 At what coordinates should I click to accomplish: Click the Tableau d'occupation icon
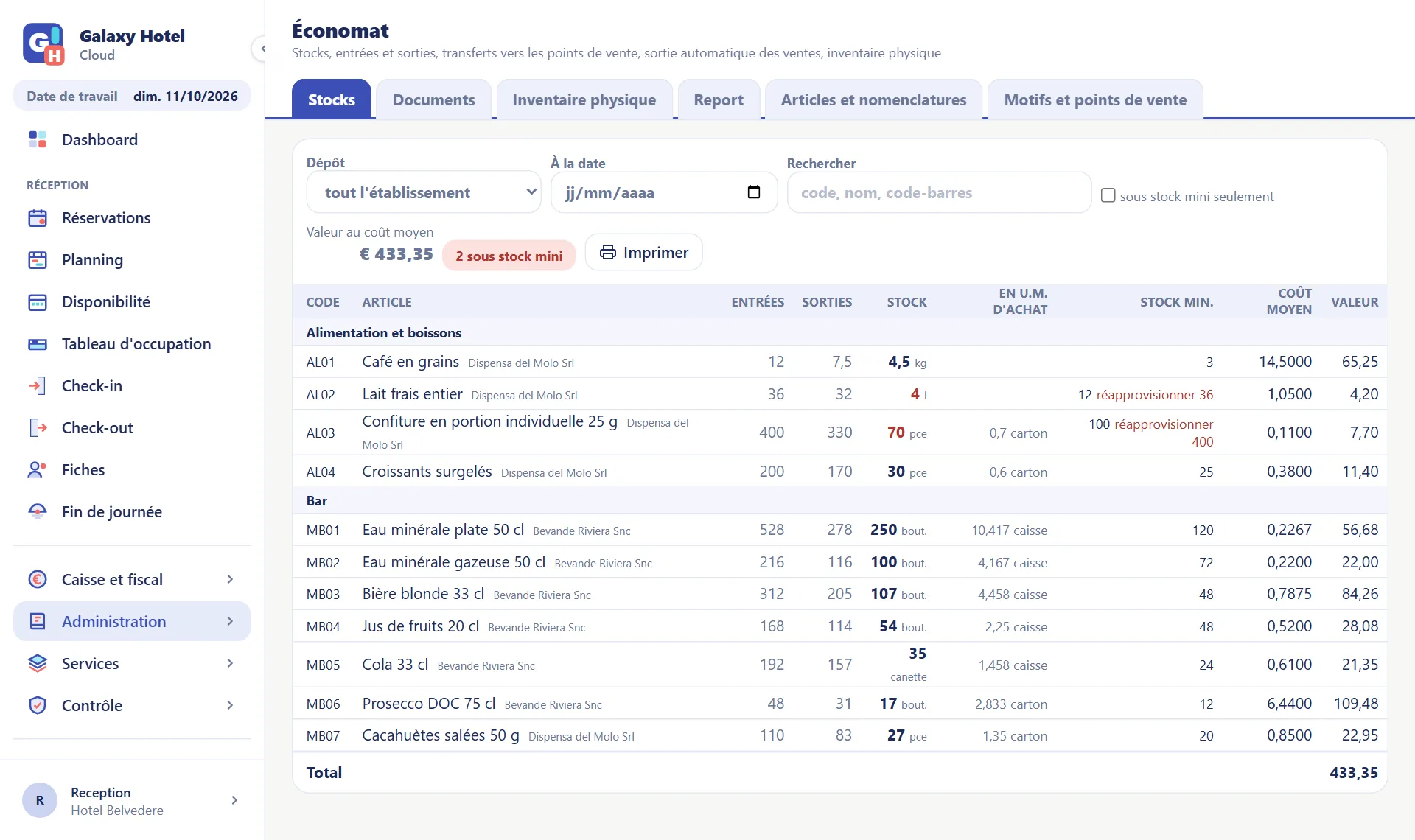[38, 344]
